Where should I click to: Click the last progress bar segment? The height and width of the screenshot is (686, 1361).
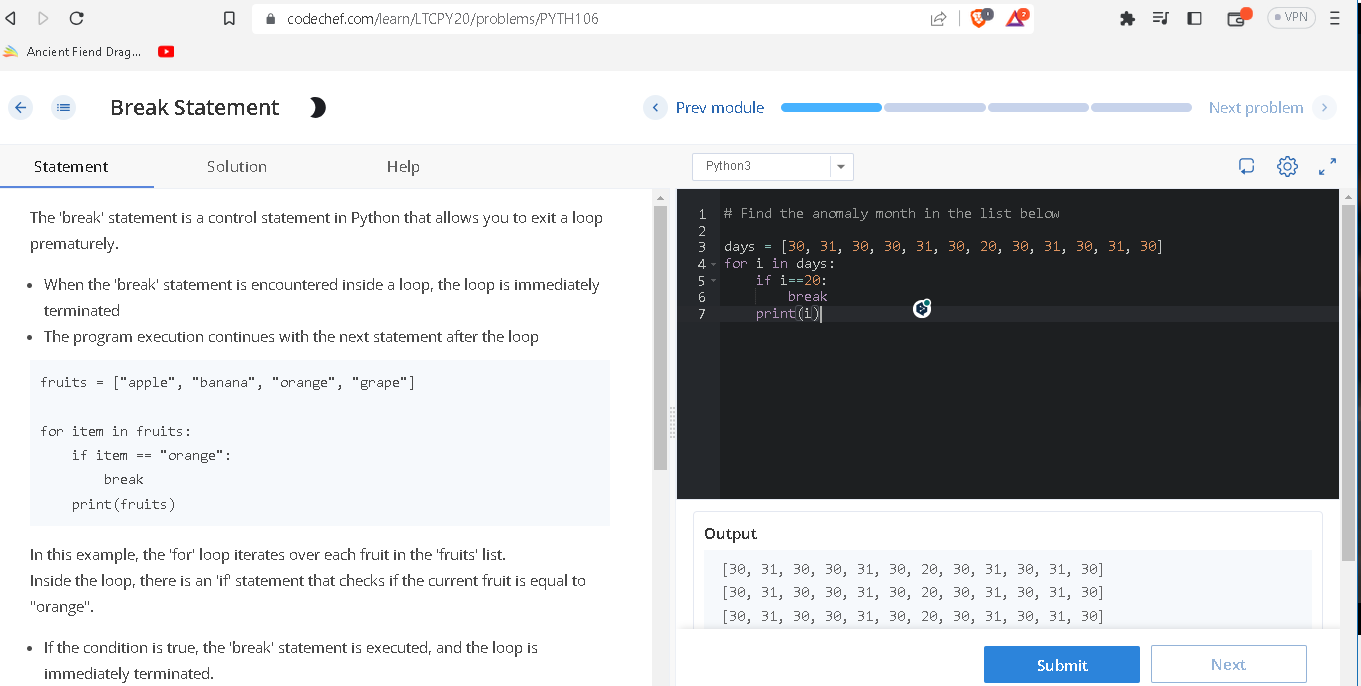(1141, 108)
